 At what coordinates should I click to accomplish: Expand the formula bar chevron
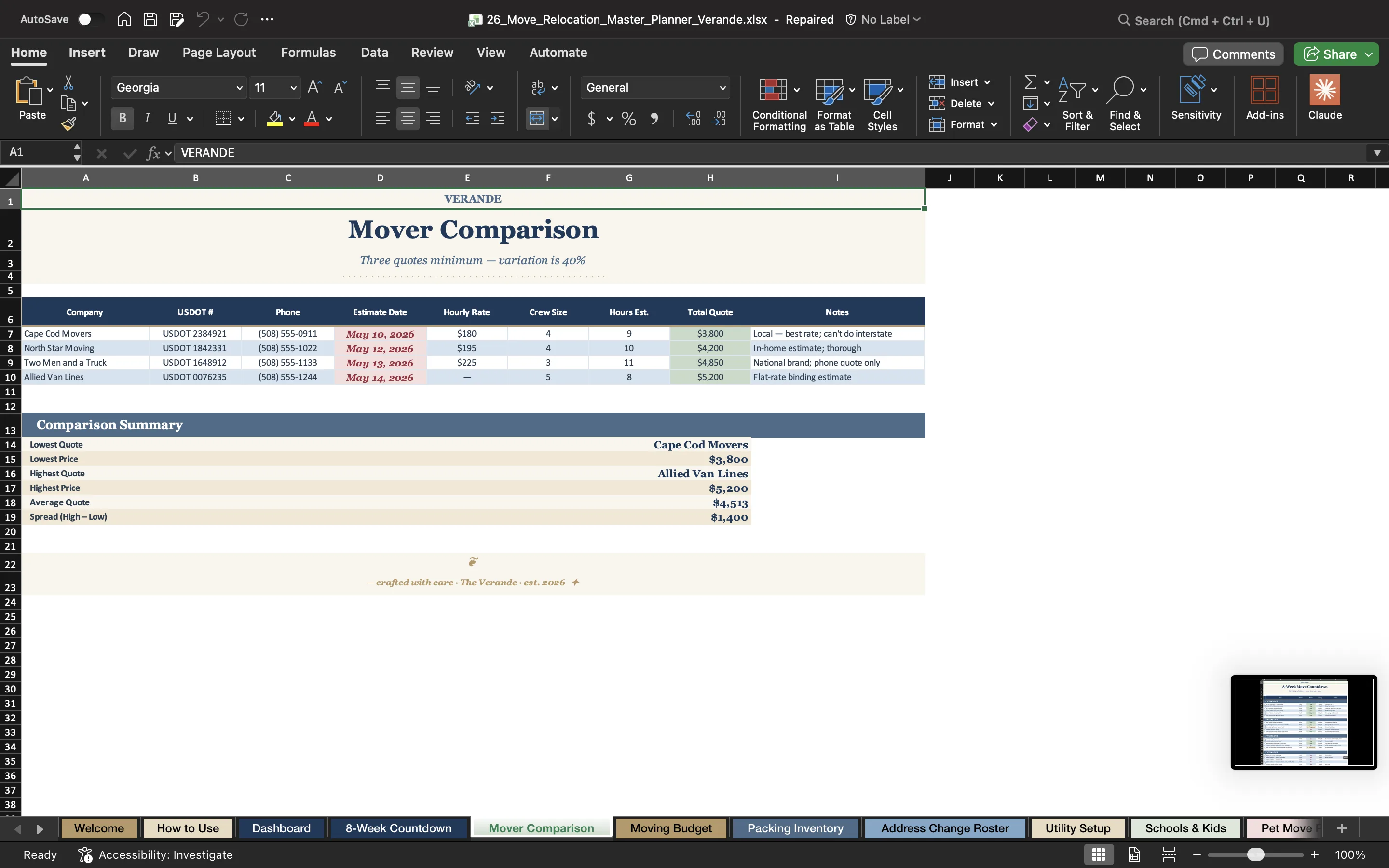click(x=1377, y=153)
